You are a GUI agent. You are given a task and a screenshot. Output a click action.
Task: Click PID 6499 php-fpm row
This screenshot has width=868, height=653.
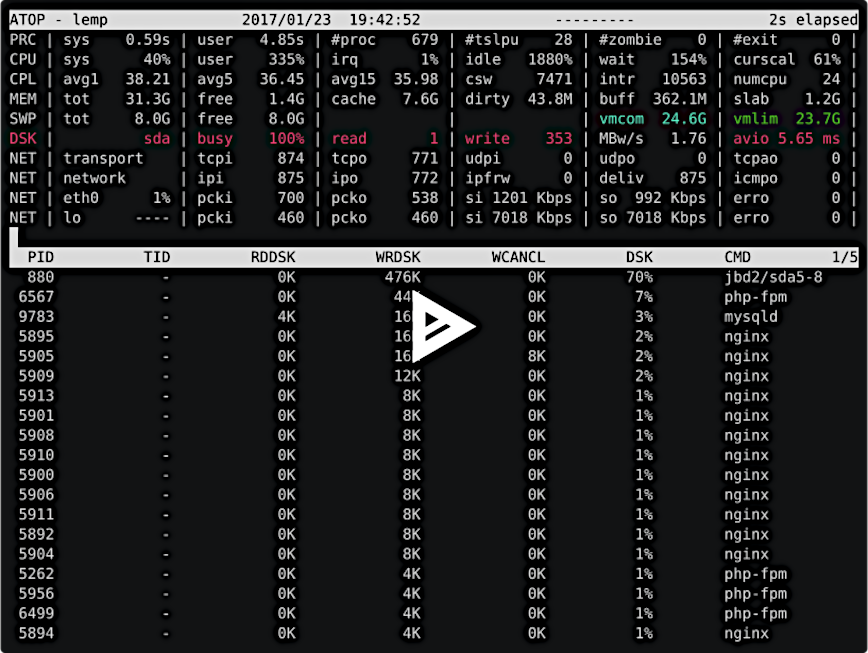[434, 614]
